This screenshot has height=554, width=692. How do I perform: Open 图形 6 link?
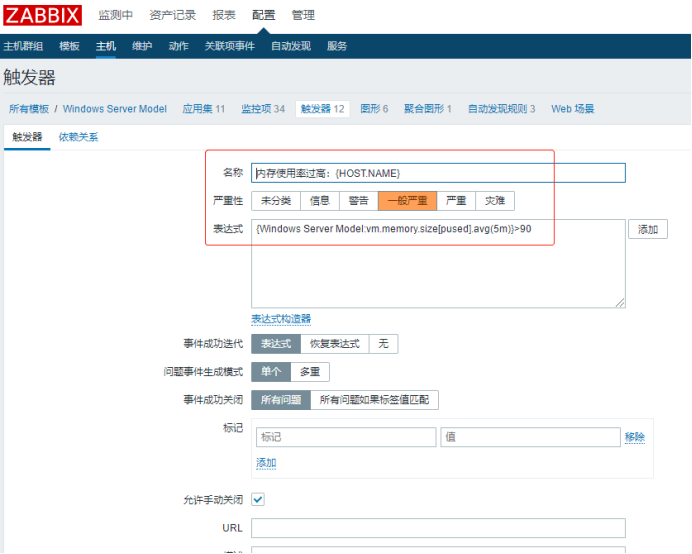point(374,109)
